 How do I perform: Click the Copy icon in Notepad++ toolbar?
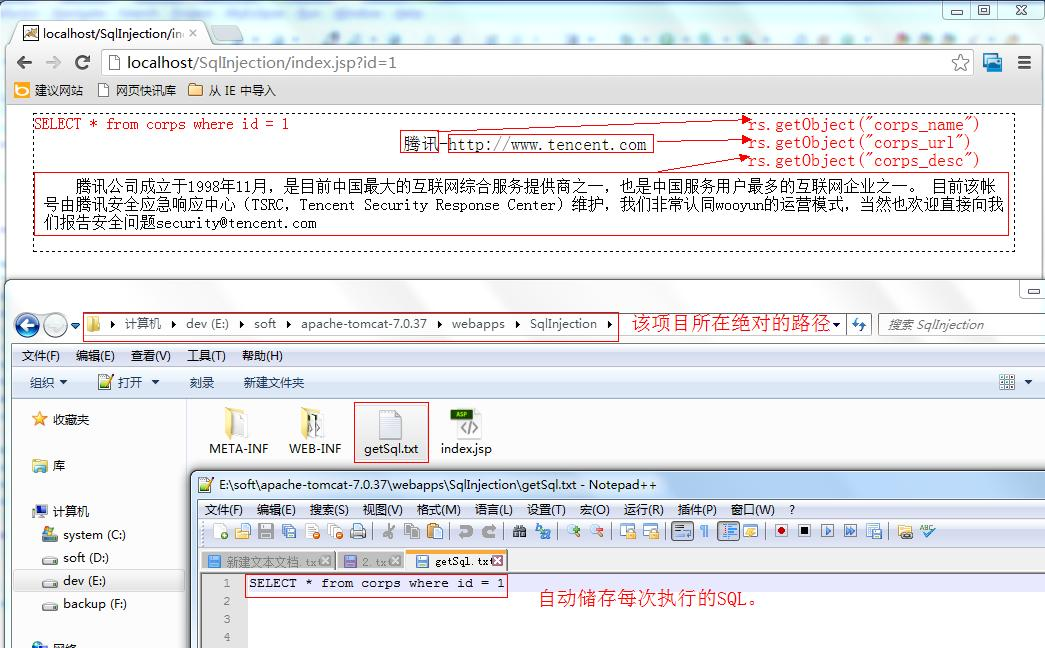tap(413, 531)
